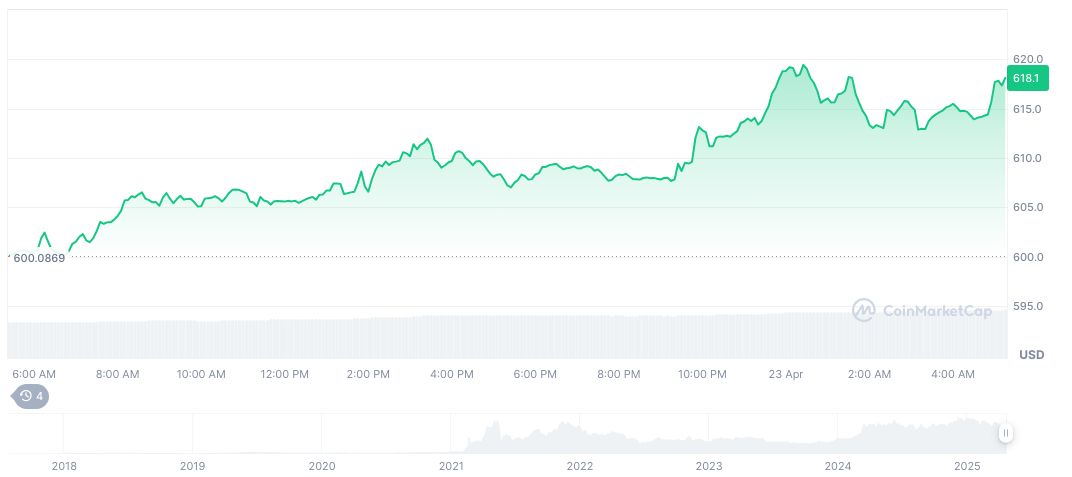Grab the range slider handle at right edge
1072x477 pixels.
[1005, 433]
